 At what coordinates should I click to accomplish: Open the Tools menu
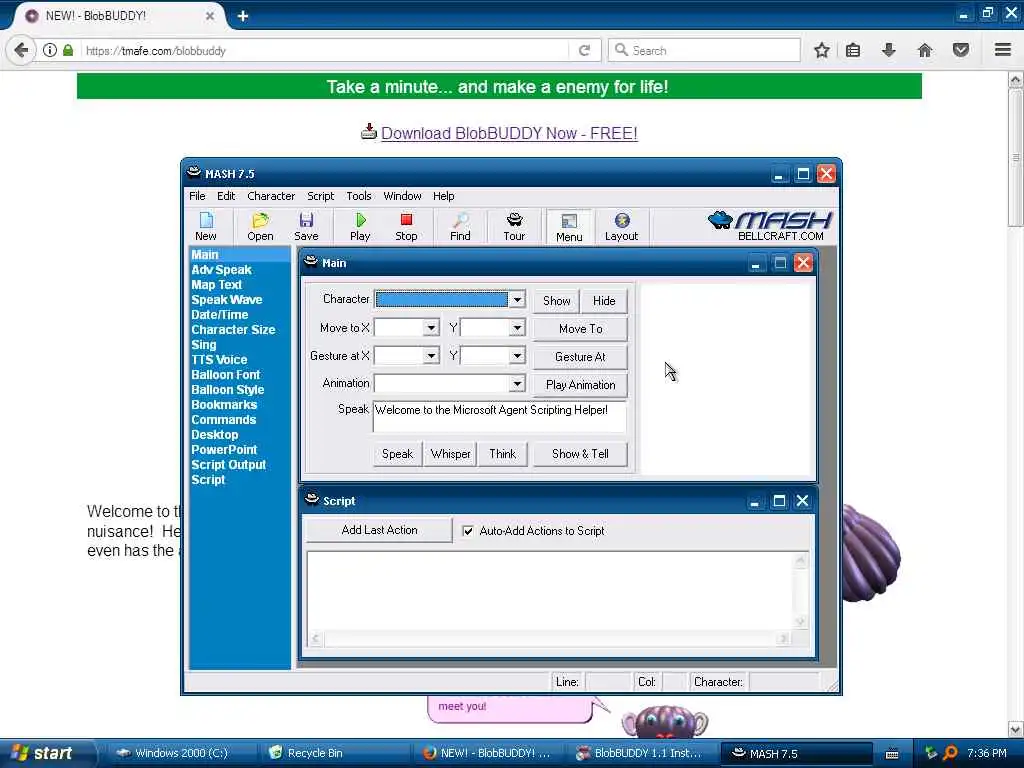[359, 196]
